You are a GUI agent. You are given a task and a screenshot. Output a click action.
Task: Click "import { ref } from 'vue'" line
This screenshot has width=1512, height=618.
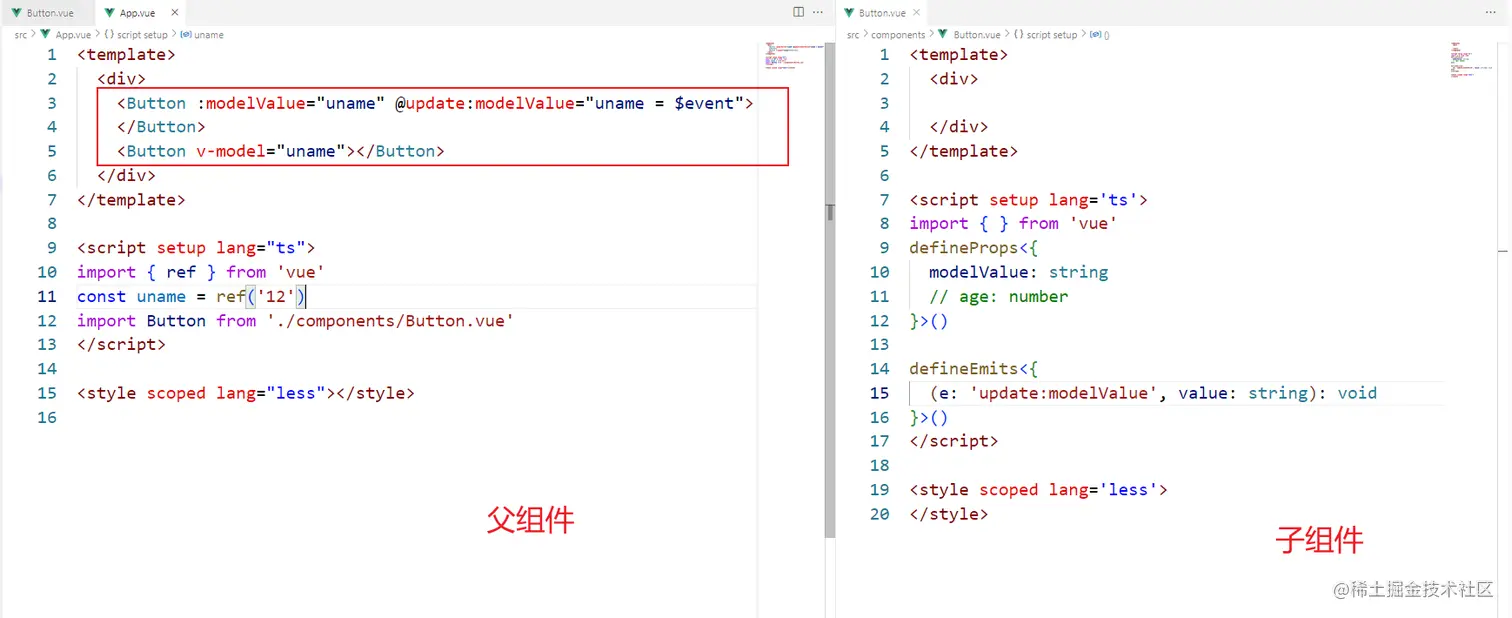(201, 272)
